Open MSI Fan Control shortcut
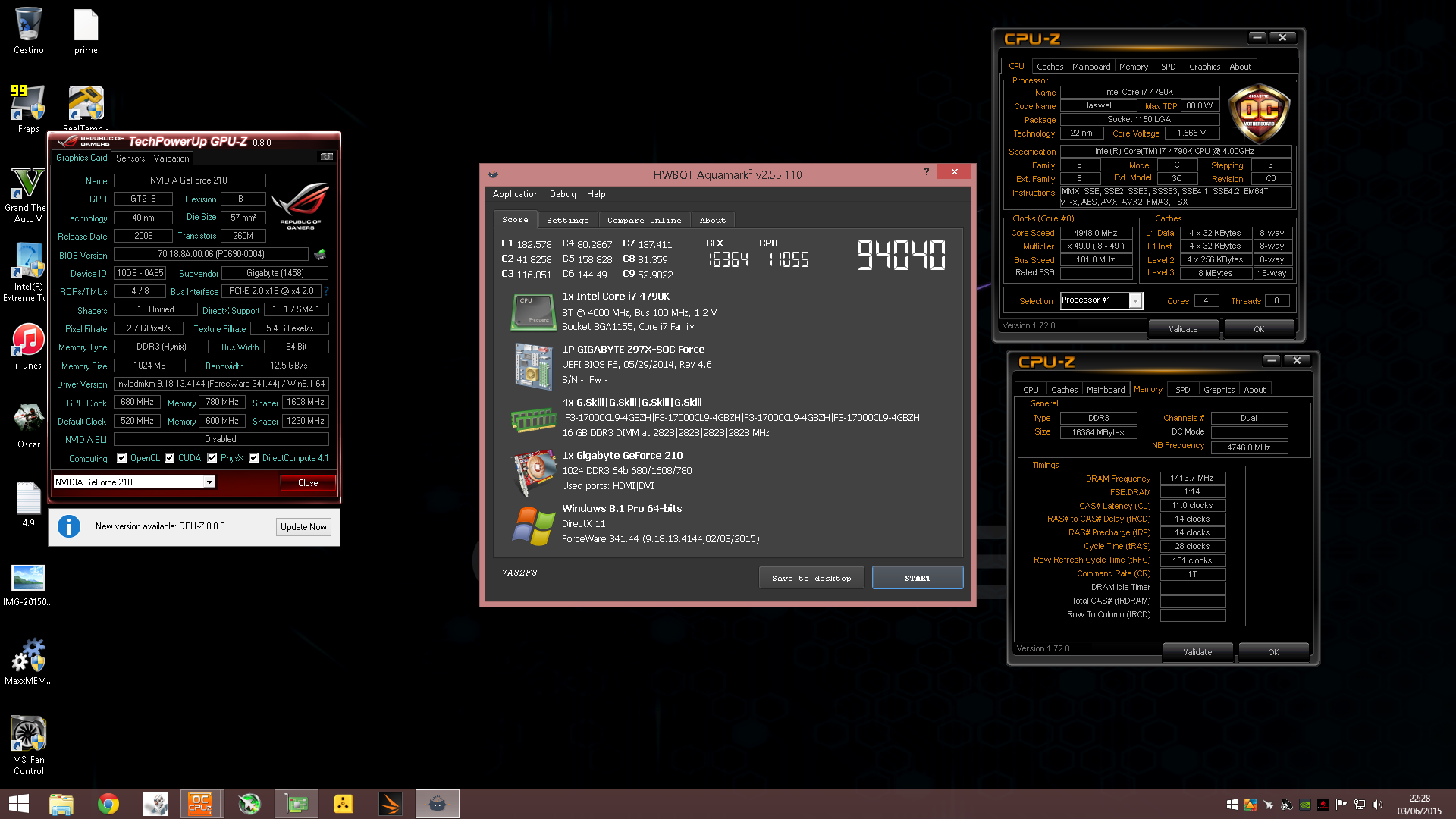This screenshot has height=819, width=1456. click(x=28, y=745)
